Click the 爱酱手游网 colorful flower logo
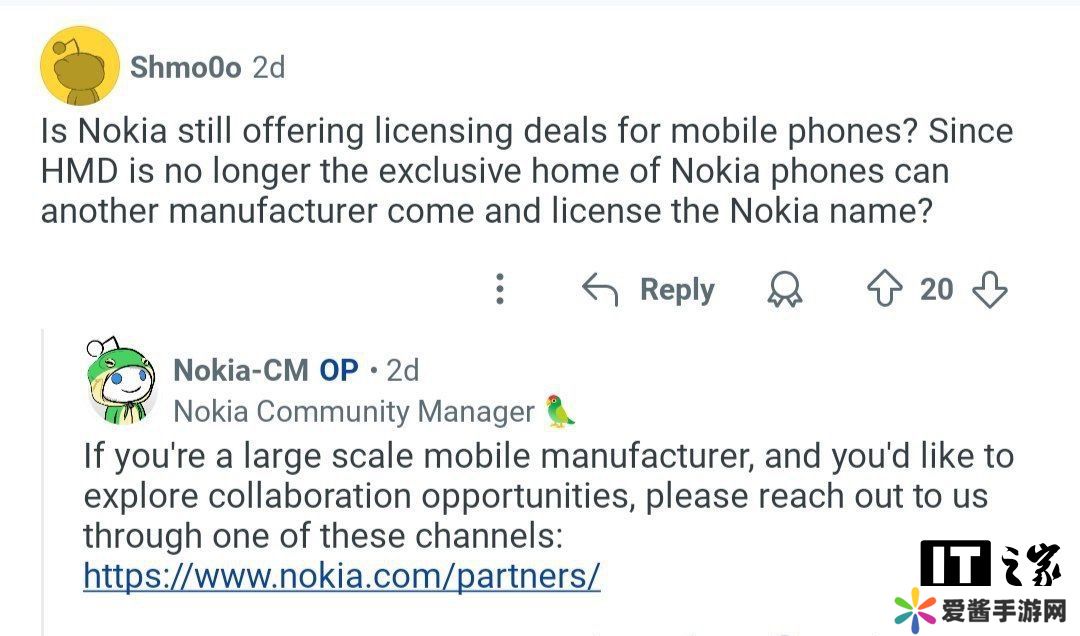This screenshot has width=1080, height=636. (x=914, y=610)
